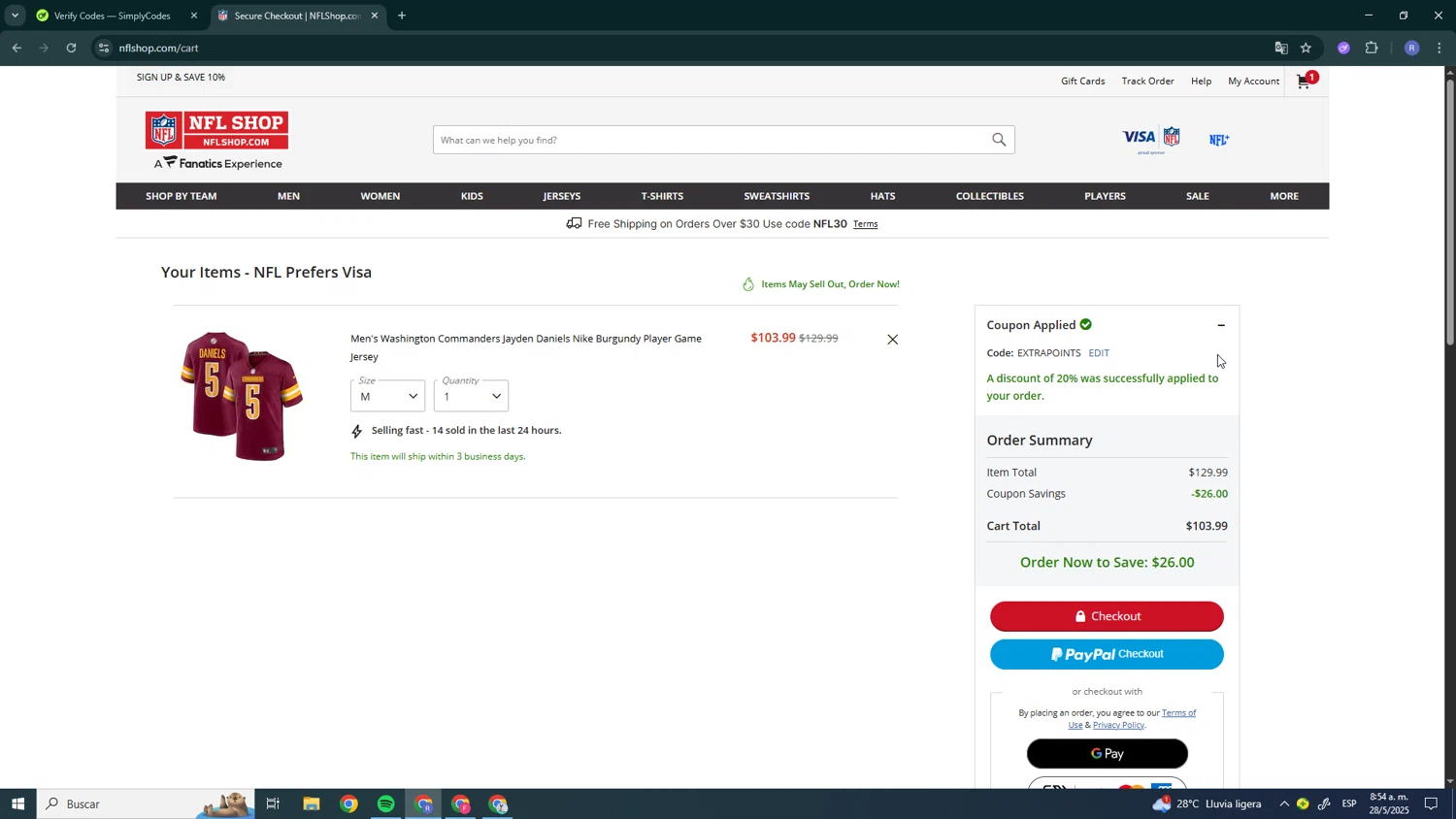Viewport: 1456px width, 819px height.
Task: Open the SALE menu
Action: click(1198, 196)
